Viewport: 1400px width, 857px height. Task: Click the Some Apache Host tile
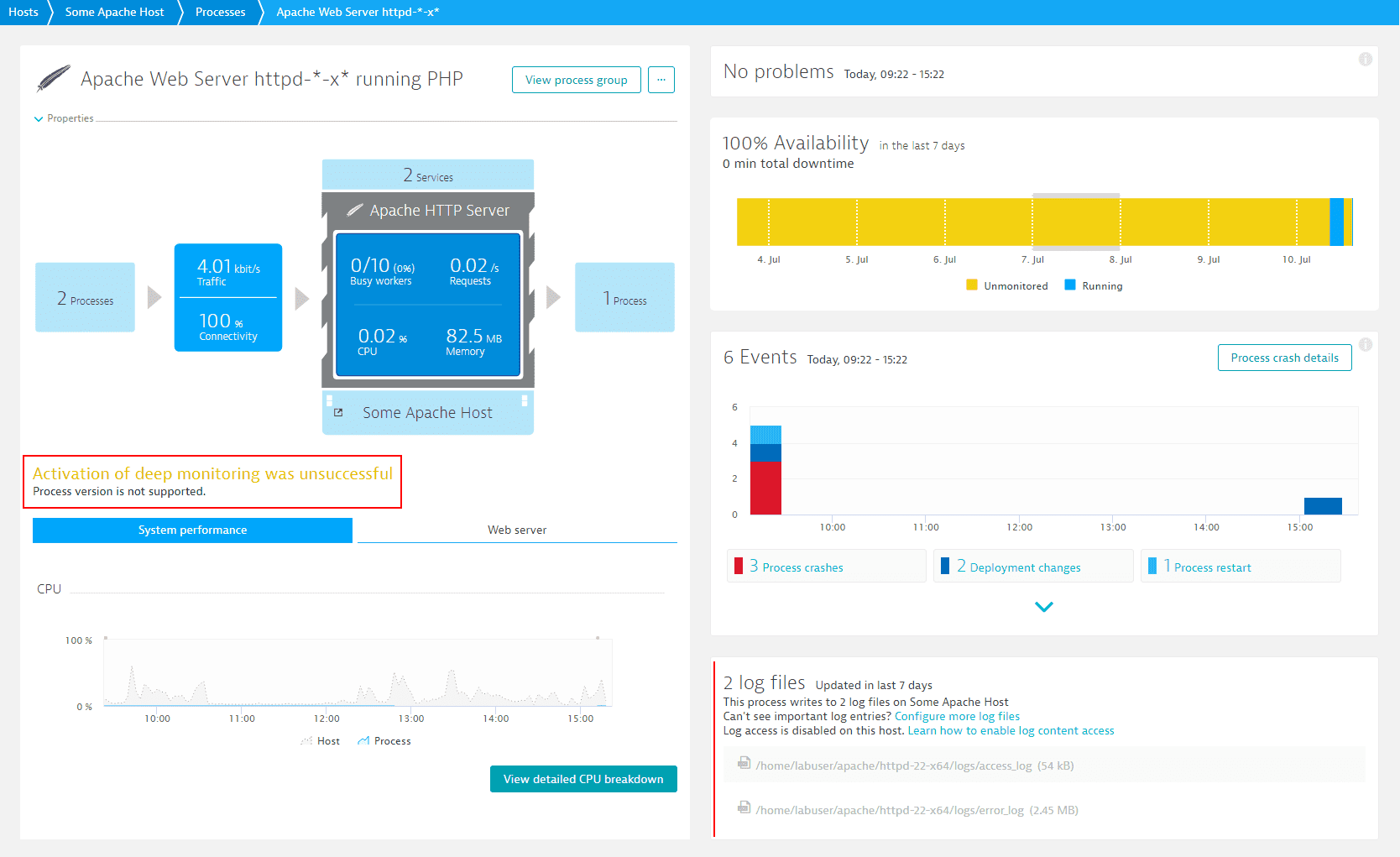tap(428, 412)
